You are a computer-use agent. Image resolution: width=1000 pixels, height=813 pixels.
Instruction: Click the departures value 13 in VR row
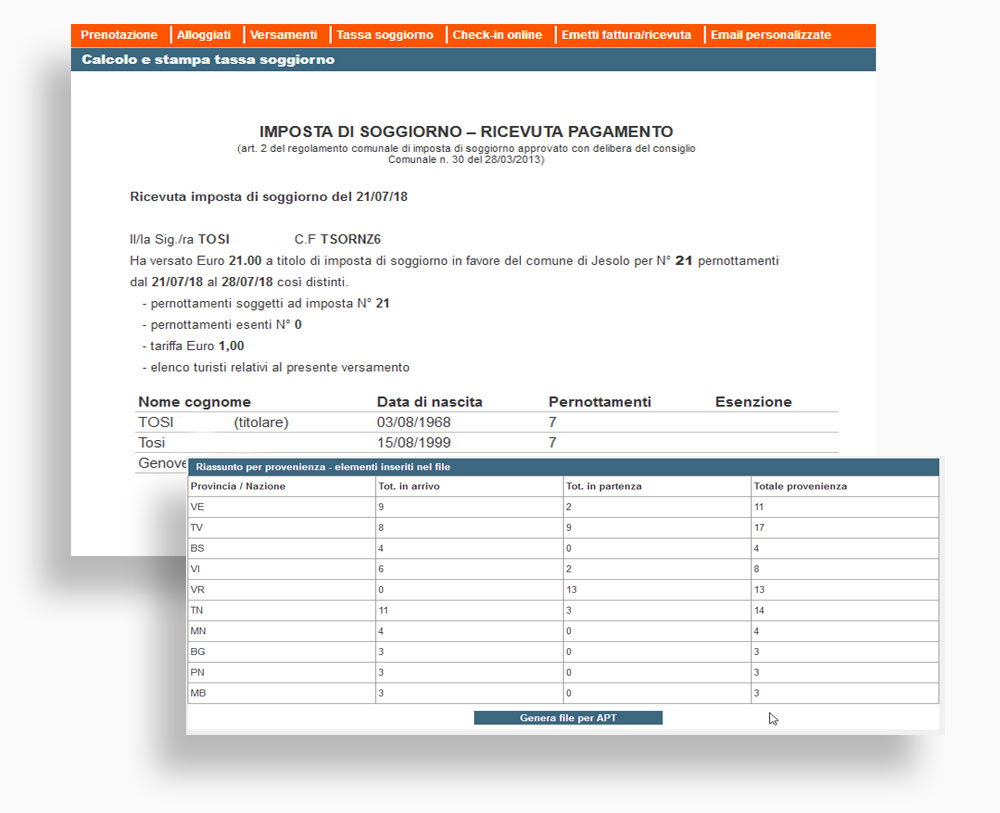[571, 590]
